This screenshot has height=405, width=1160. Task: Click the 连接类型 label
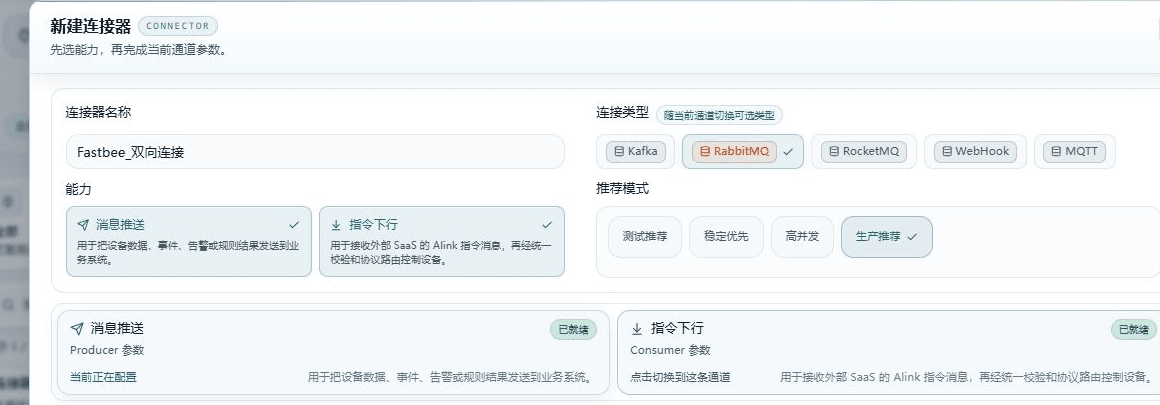pyautogui.click(x=622, y=113)
